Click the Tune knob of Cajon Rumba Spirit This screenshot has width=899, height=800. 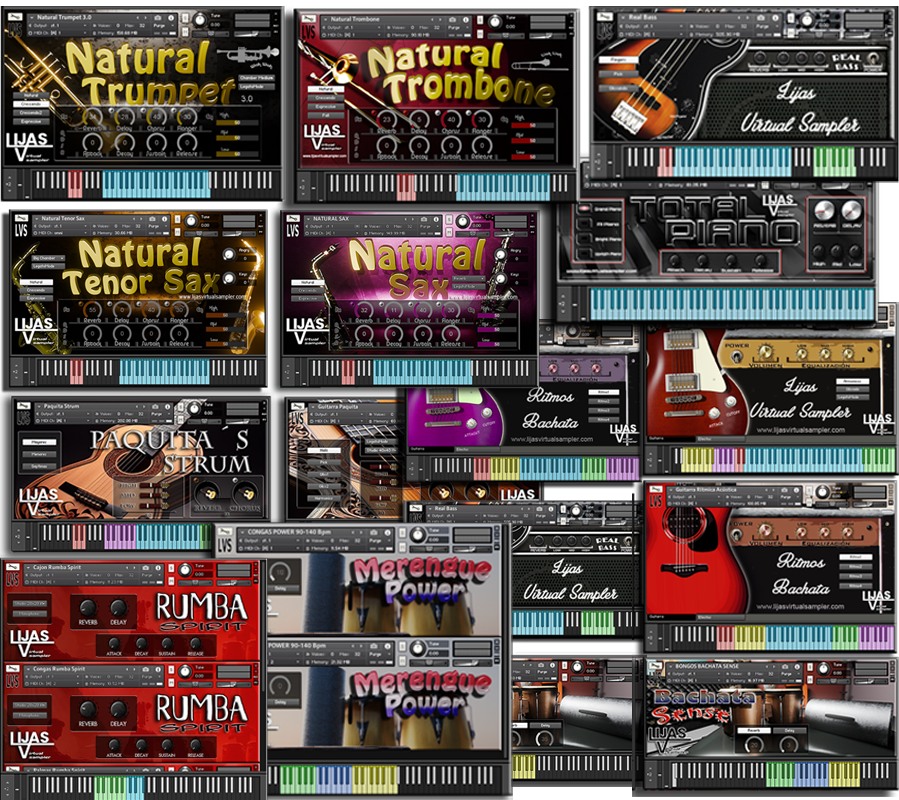click(185, 570)
